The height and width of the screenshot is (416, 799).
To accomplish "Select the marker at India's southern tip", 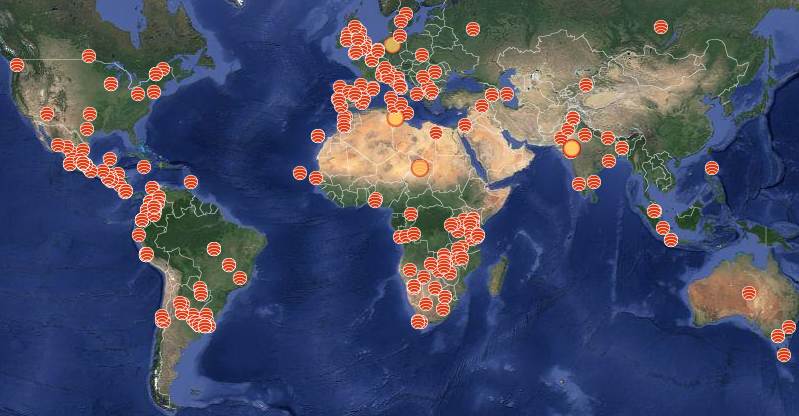I will point(579,184).
